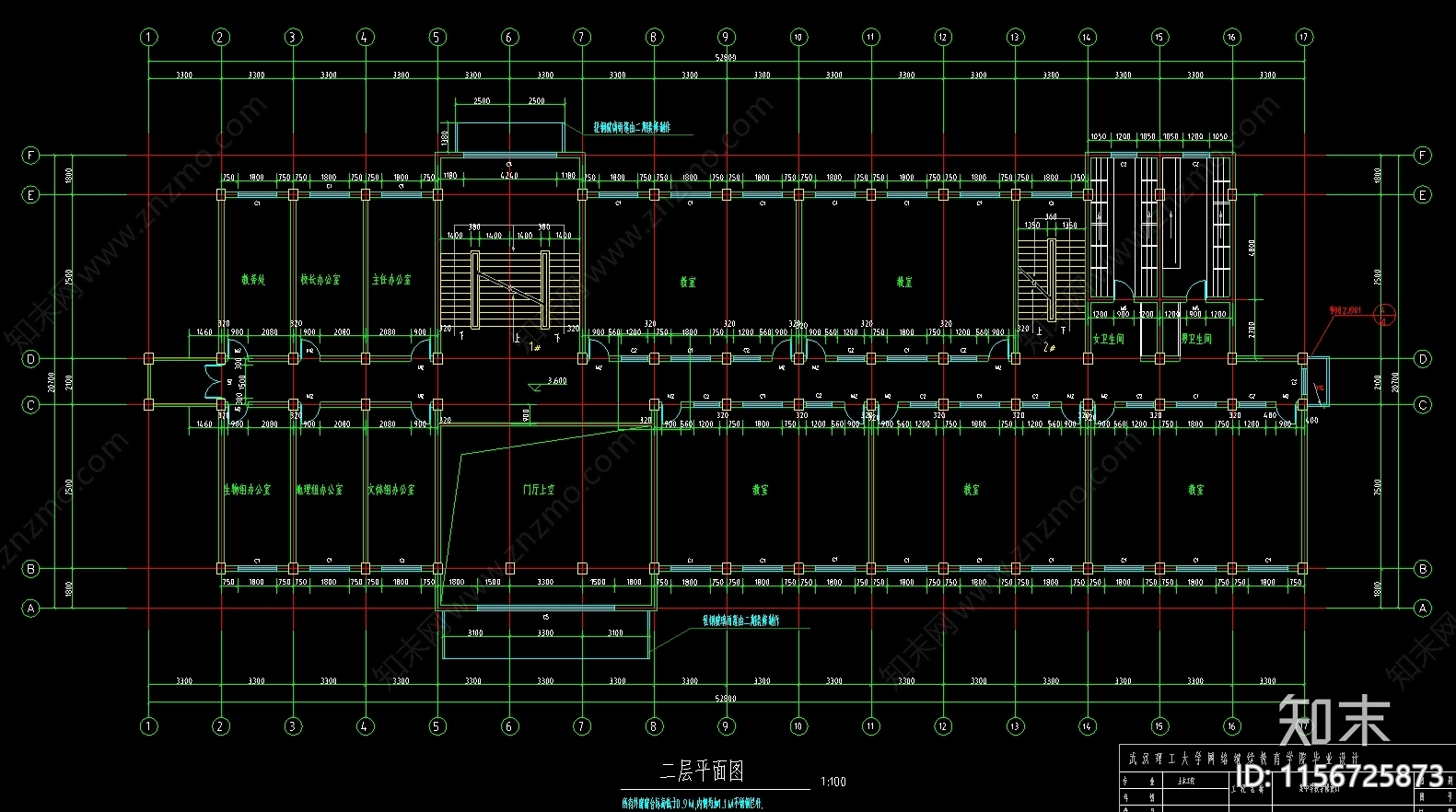This screenshot has height=812, width=1456.
Task: Select bottom-row grid axis bubble 13
Action: (x=1015, y=726)
